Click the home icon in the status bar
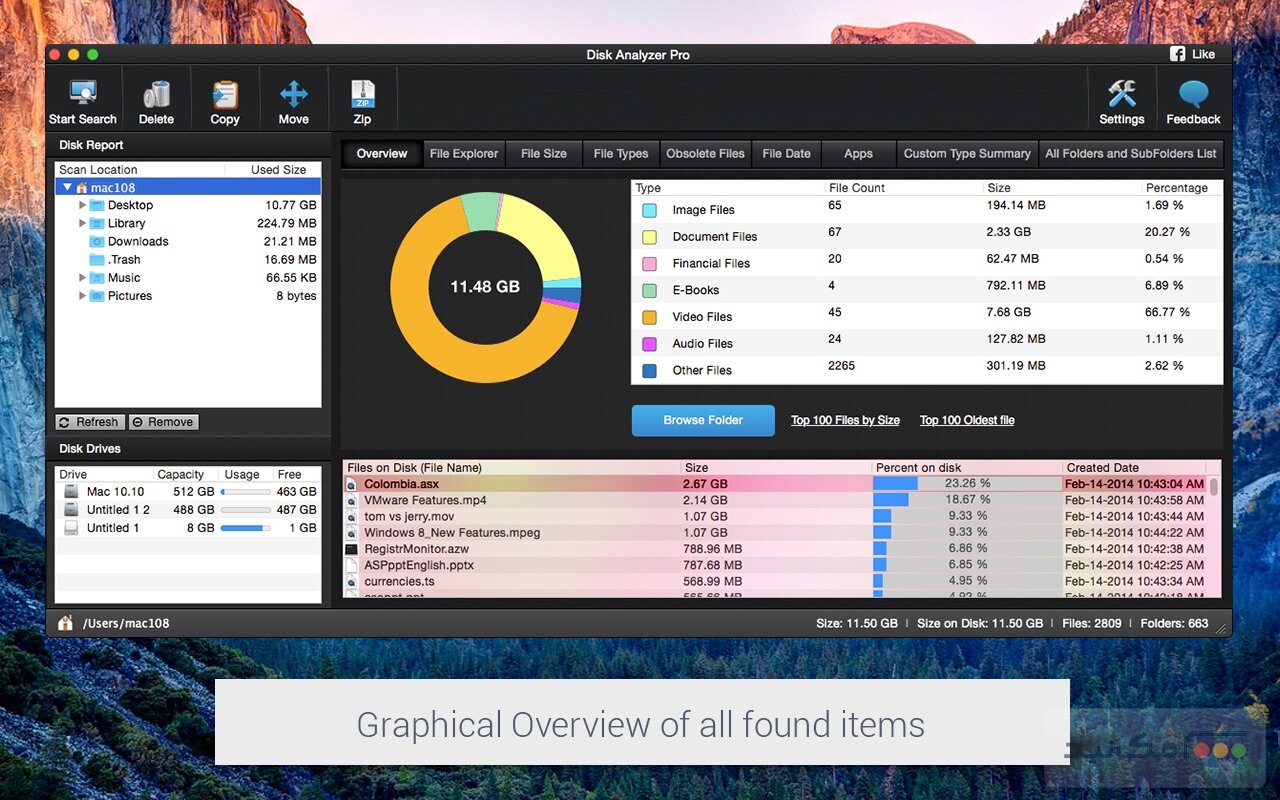The image size is (1280, 800). pos(65,622)
